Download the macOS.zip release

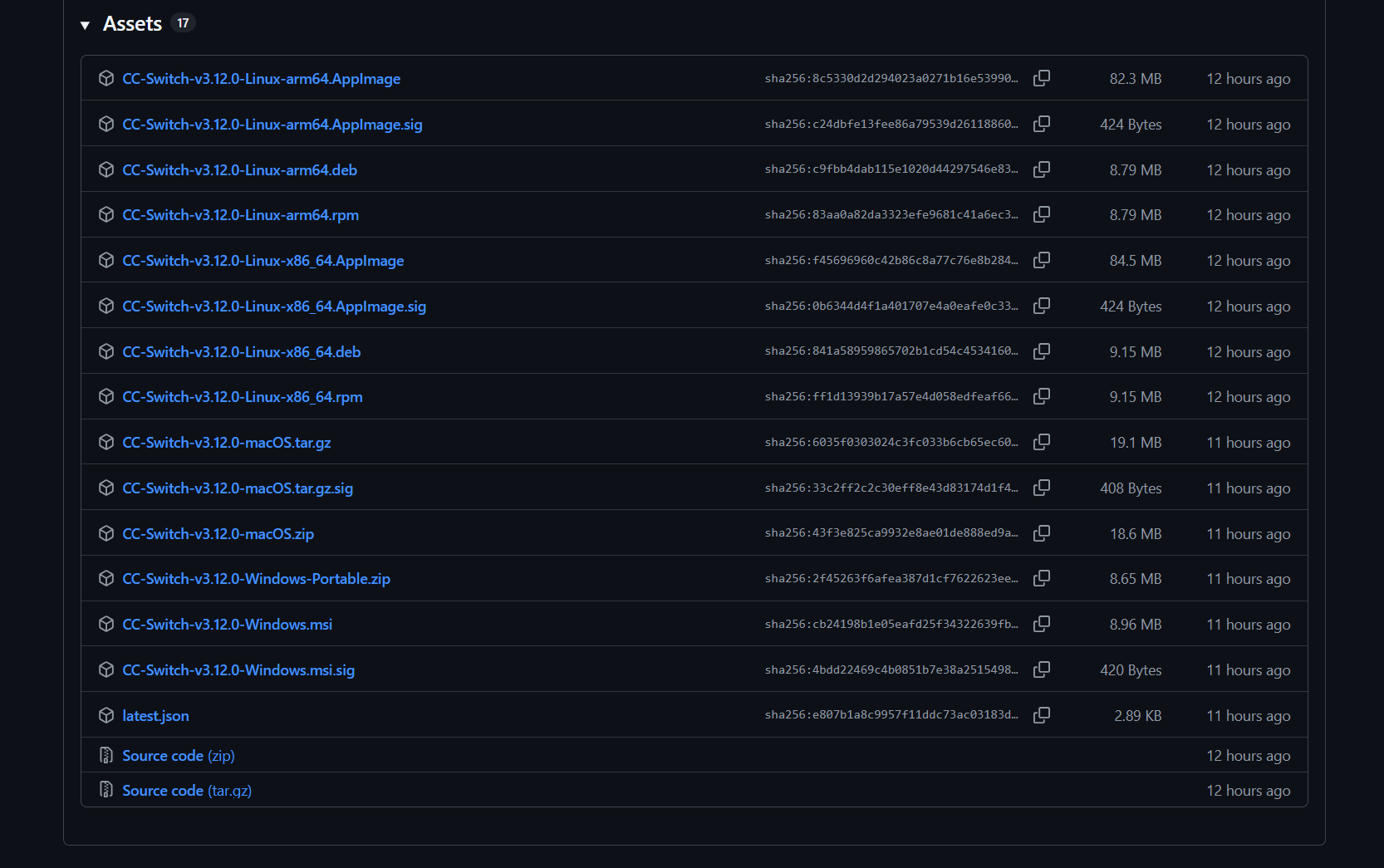point(218,534)
